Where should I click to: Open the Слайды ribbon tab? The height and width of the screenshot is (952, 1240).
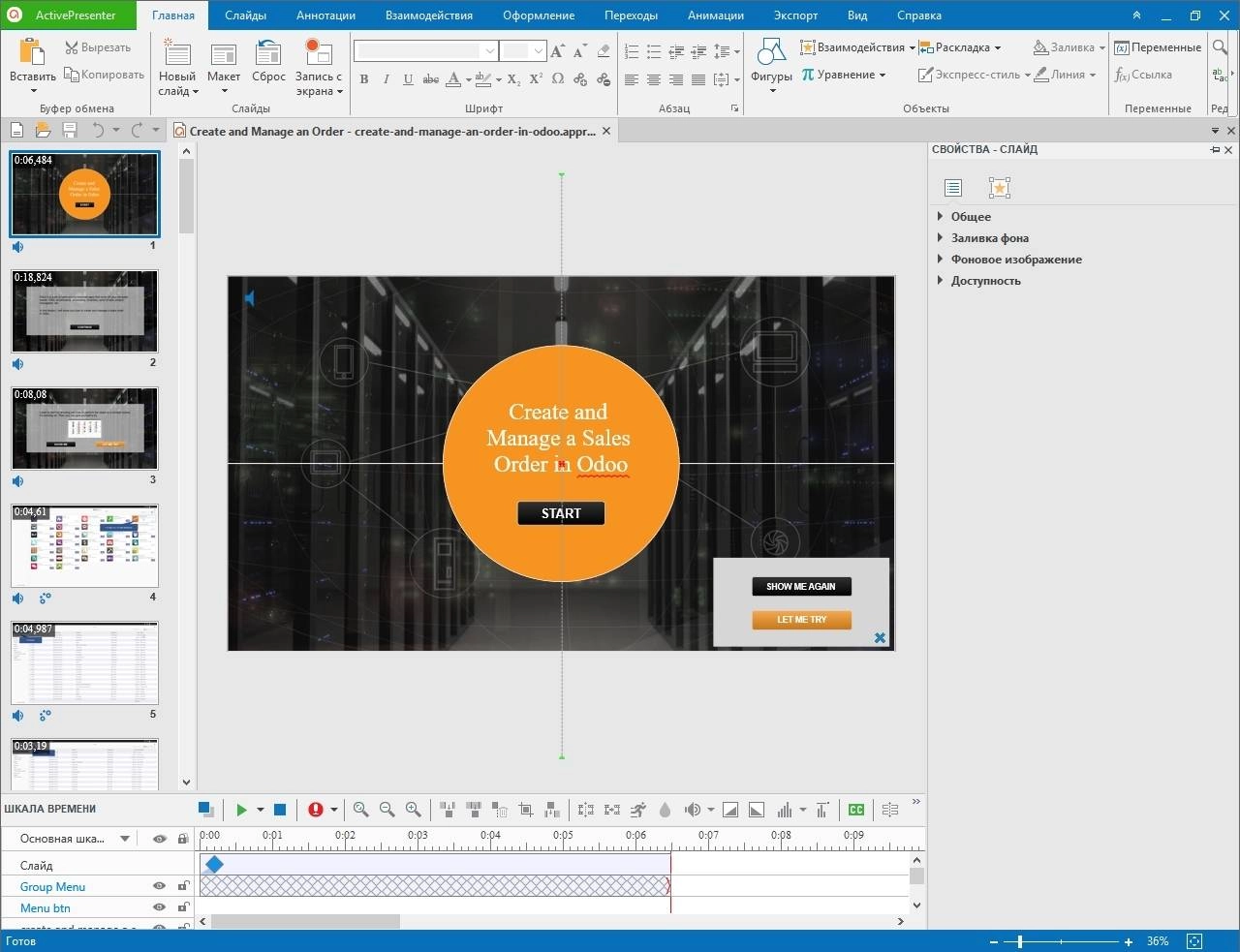click(245, 15)
